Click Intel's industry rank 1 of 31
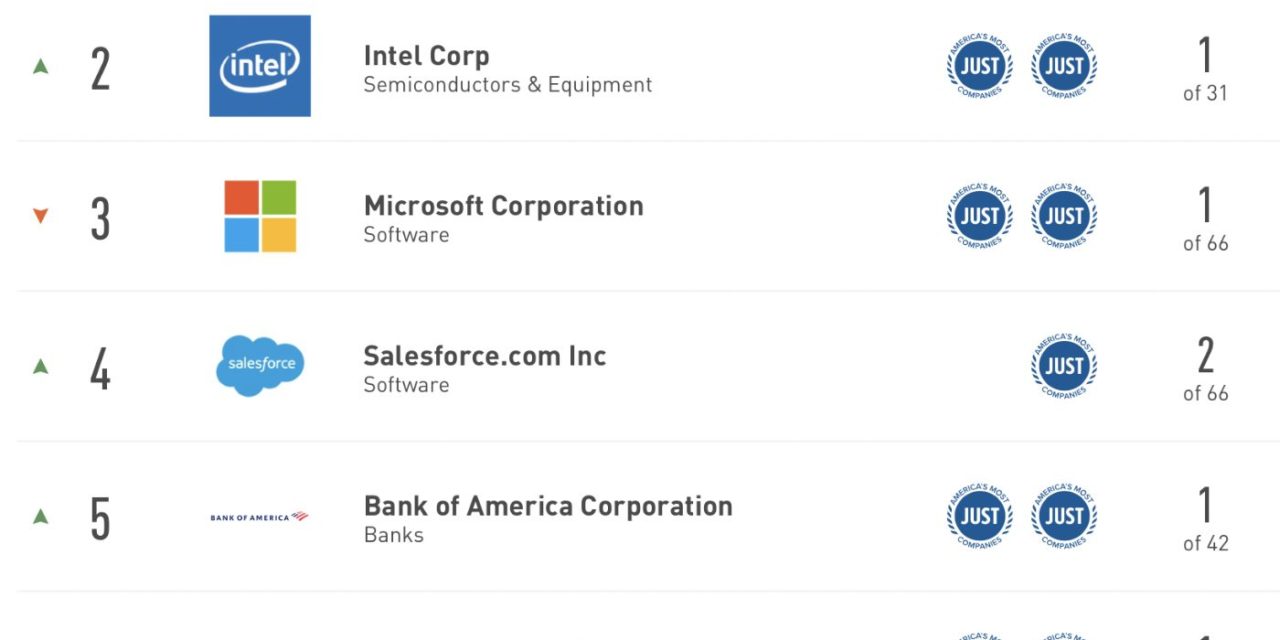The height and width of the screenshot is (640, 1280). click(x=1205, y=69)
